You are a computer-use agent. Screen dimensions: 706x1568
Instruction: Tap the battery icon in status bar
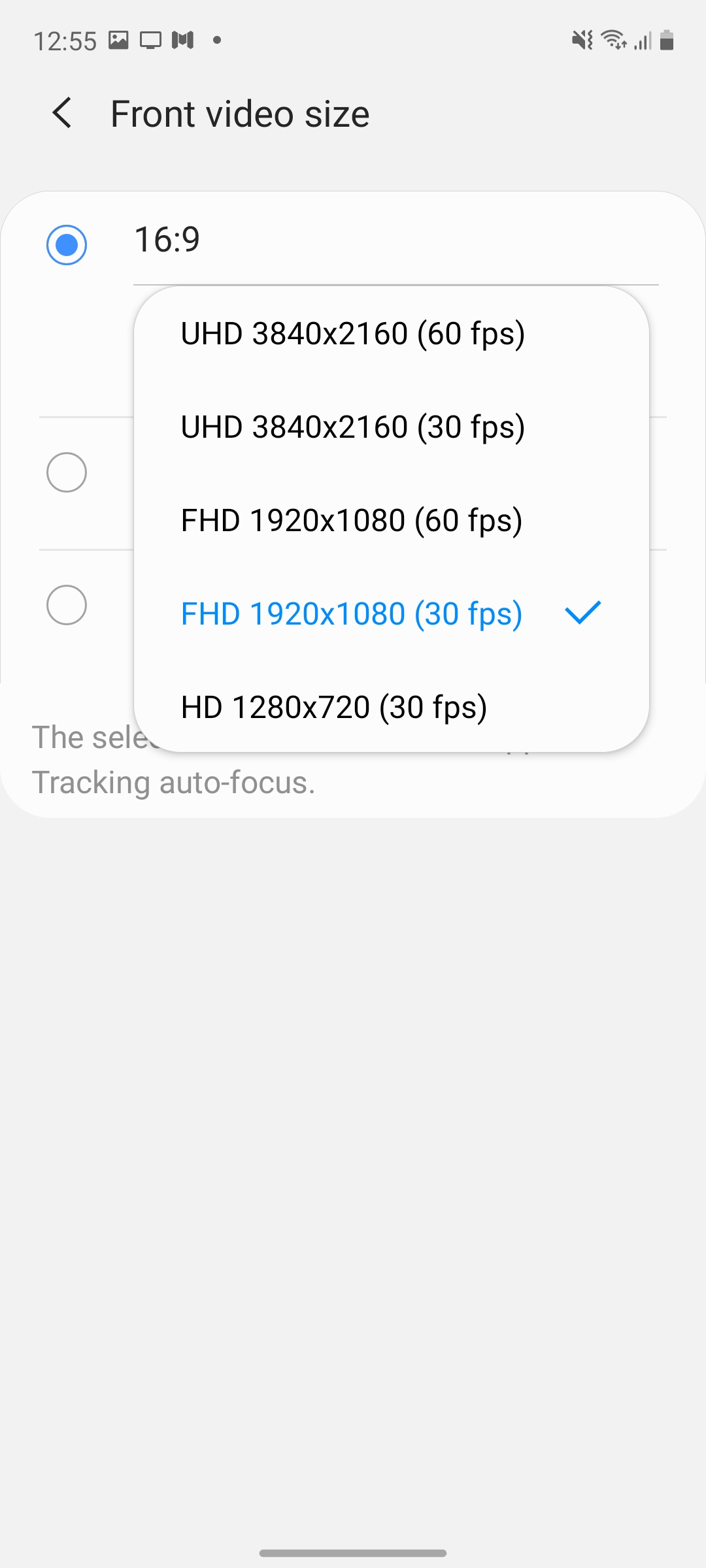point(667,41)
